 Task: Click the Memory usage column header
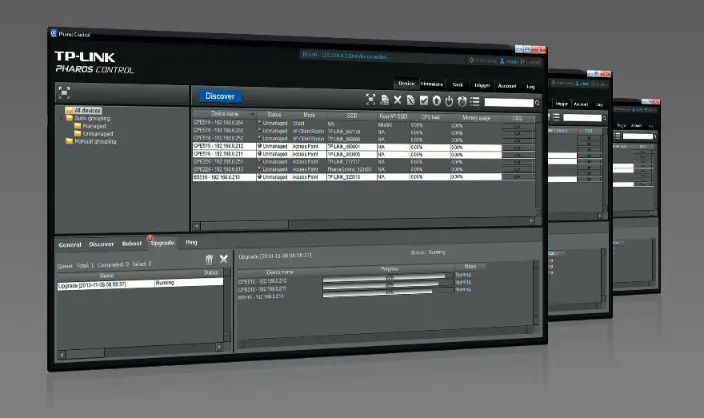click(x=476, y=118)
